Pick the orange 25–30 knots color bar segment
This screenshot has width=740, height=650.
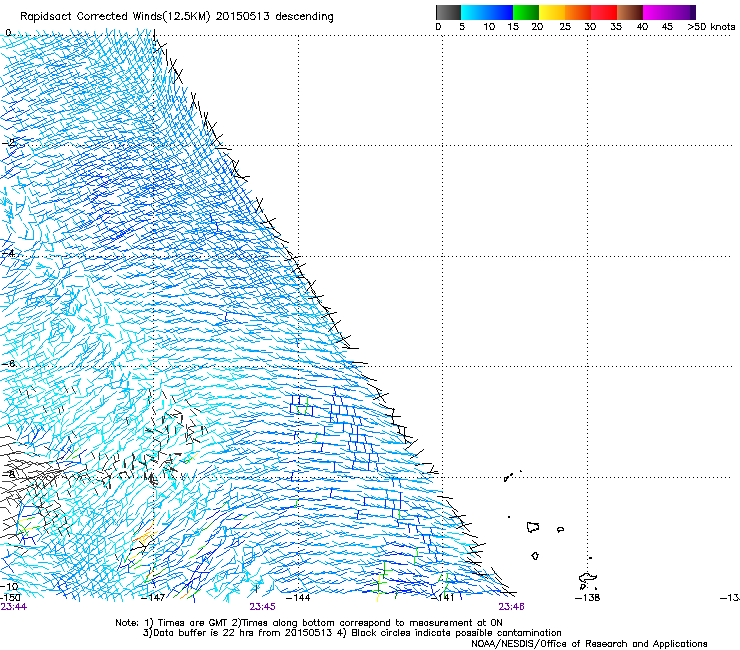(578, 12)
